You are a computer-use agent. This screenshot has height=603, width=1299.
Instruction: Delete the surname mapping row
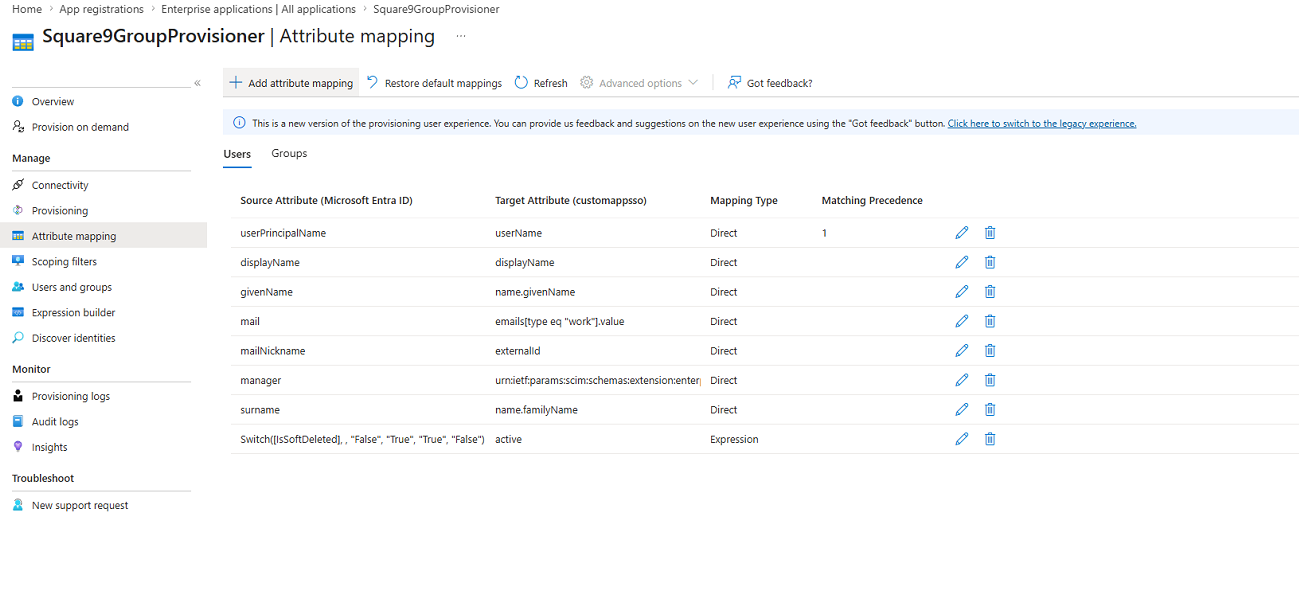click(x=990, y=409)
